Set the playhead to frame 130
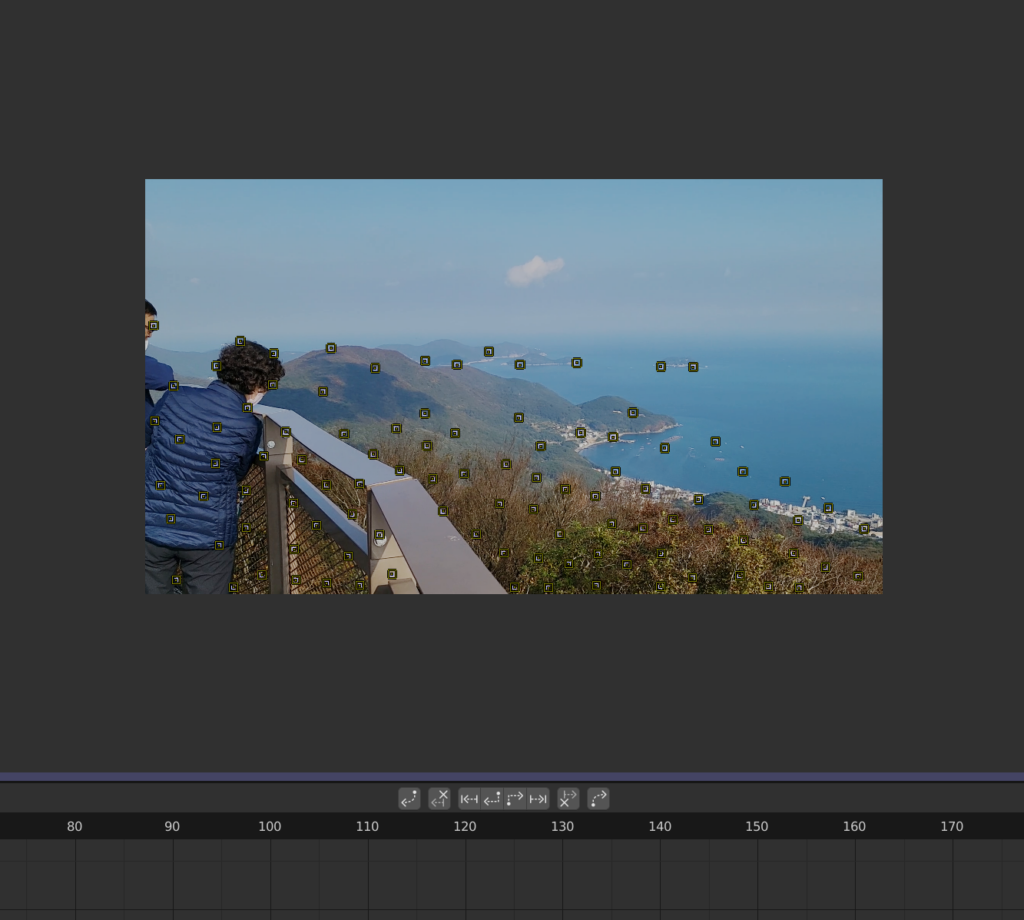1024x920 pixels. click(562, 826)
